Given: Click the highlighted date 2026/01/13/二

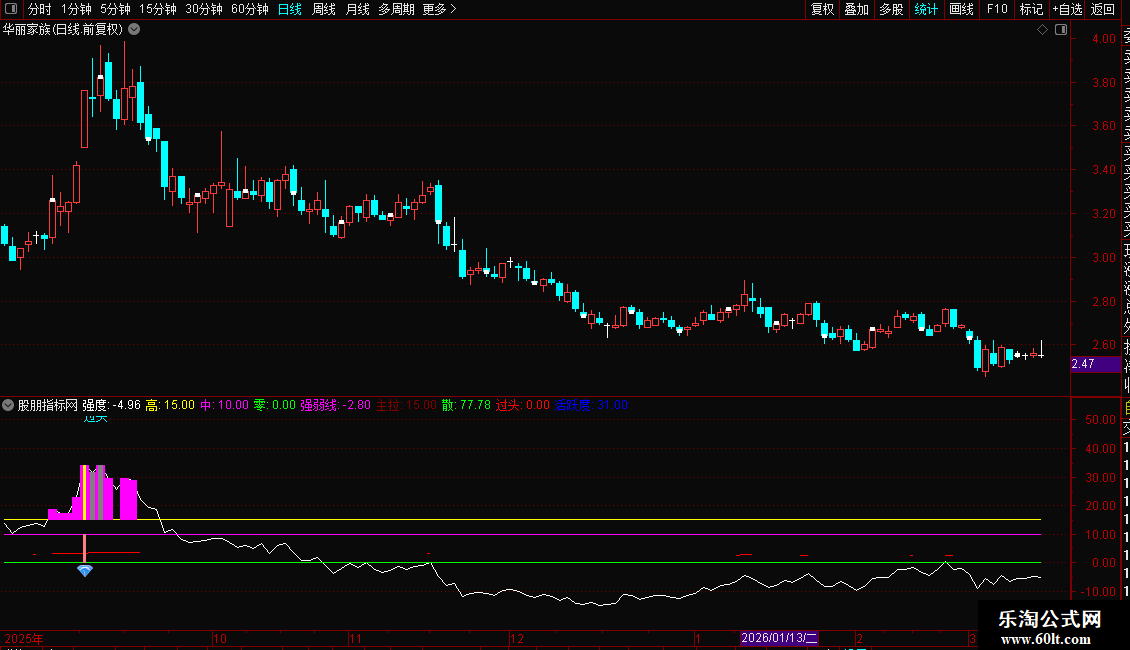Looking at the screenshot, I should pos(779,638).
